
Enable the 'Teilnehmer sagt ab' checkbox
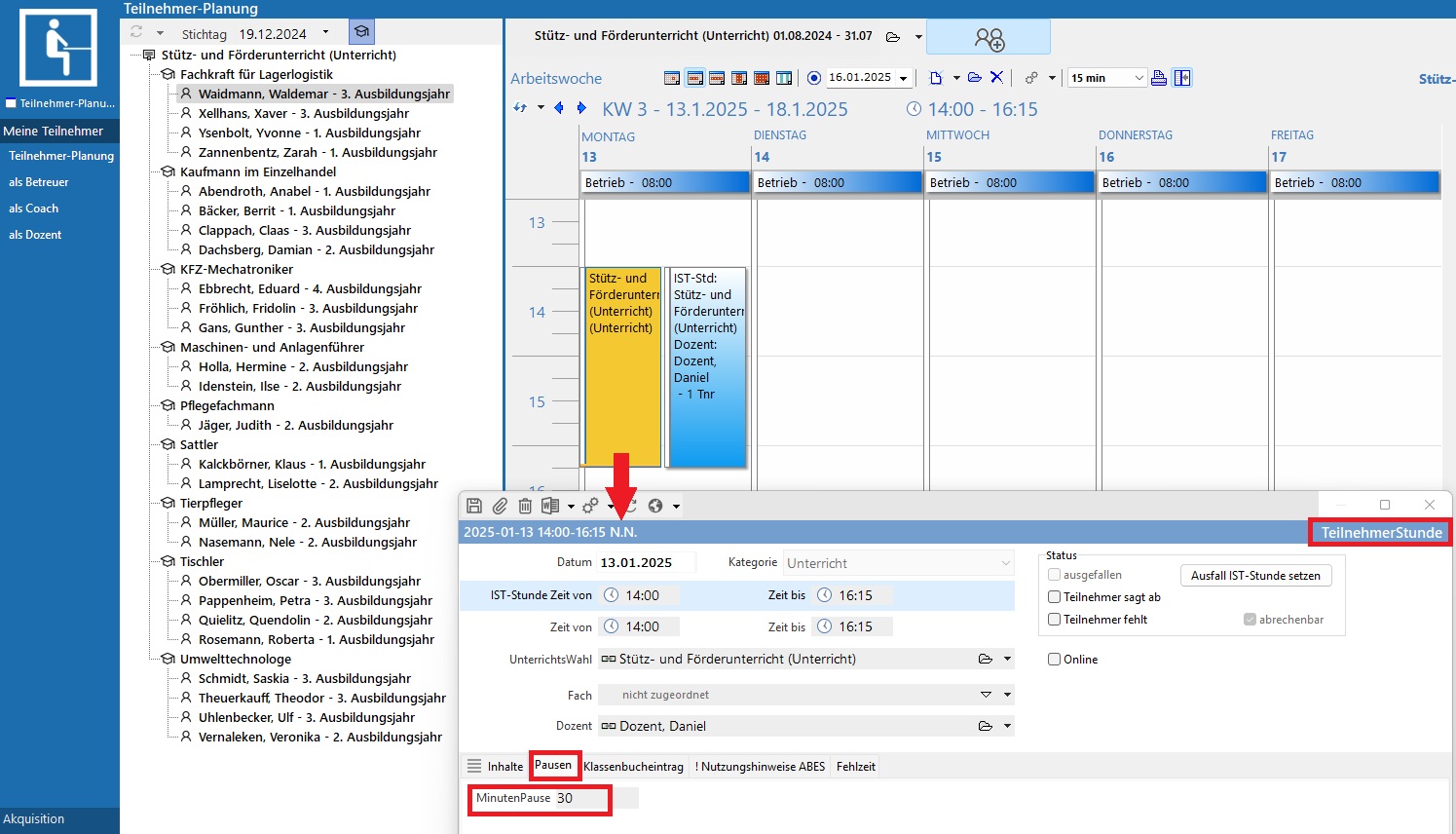[1054, 597]
